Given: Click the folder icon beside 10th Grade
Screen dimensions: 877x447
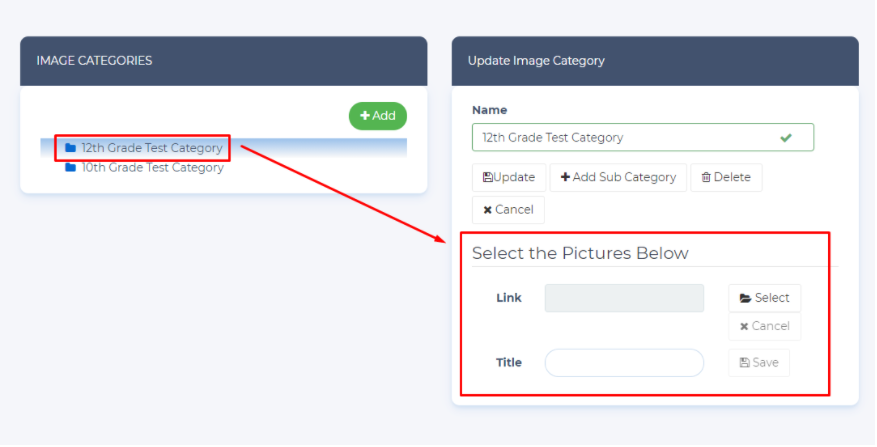Looking at the screenshot, I should pyautogui.click(x=70, y=168).
